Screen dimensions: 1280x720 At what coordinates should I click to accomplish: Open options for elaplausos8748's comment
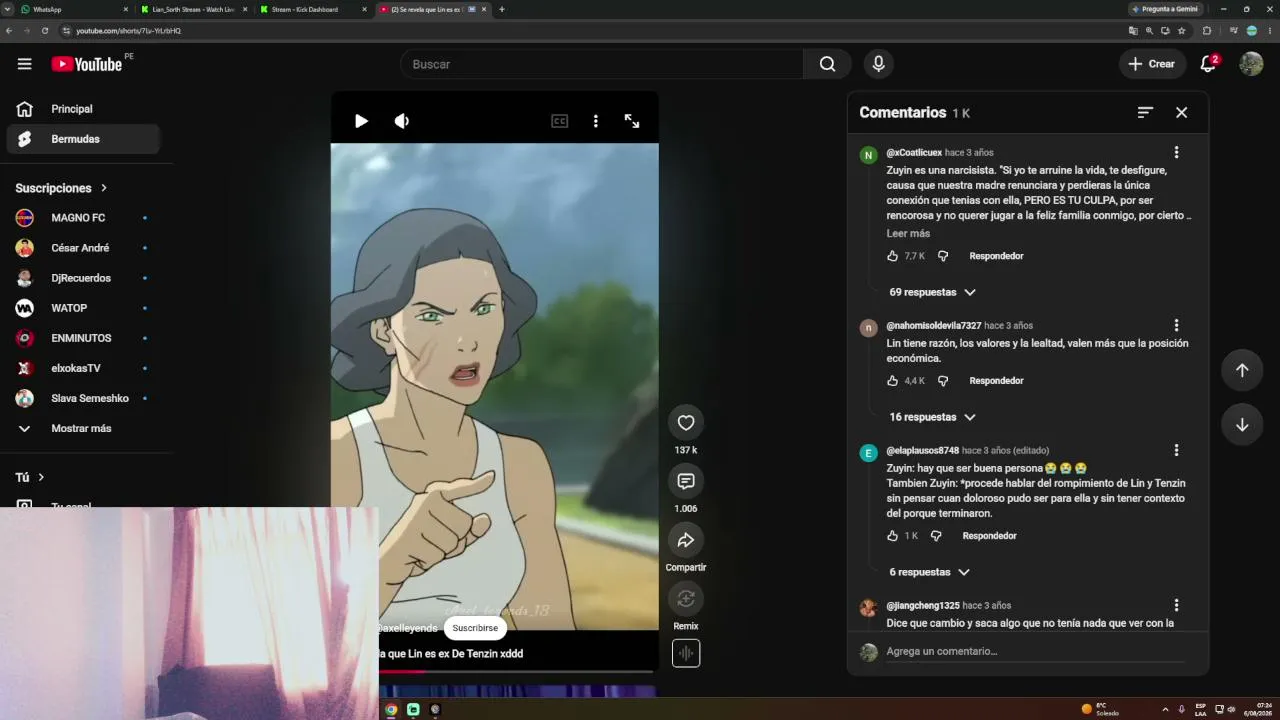click(x=1176, y=451)
